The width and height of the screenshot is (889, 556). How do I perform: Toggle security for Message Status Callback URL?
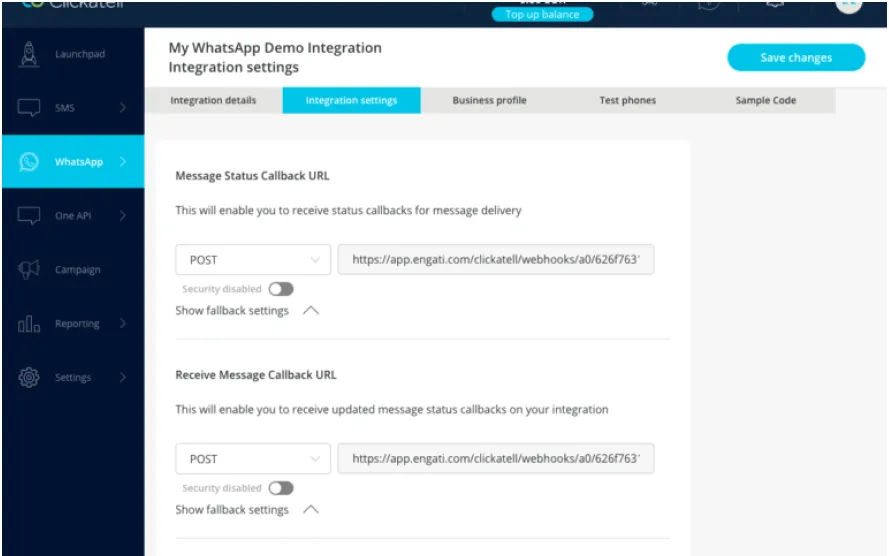281,289
